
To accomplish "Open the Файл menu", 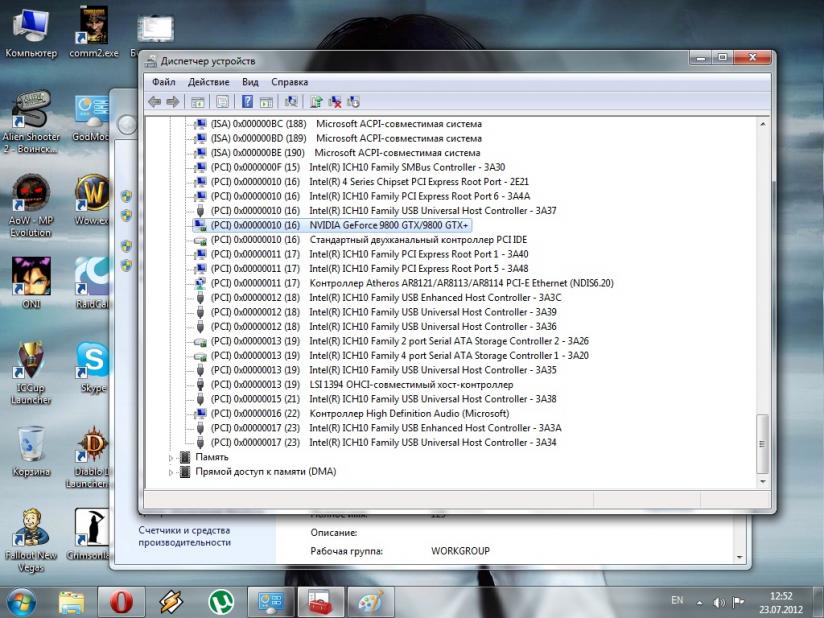I will tap(163, 81).
